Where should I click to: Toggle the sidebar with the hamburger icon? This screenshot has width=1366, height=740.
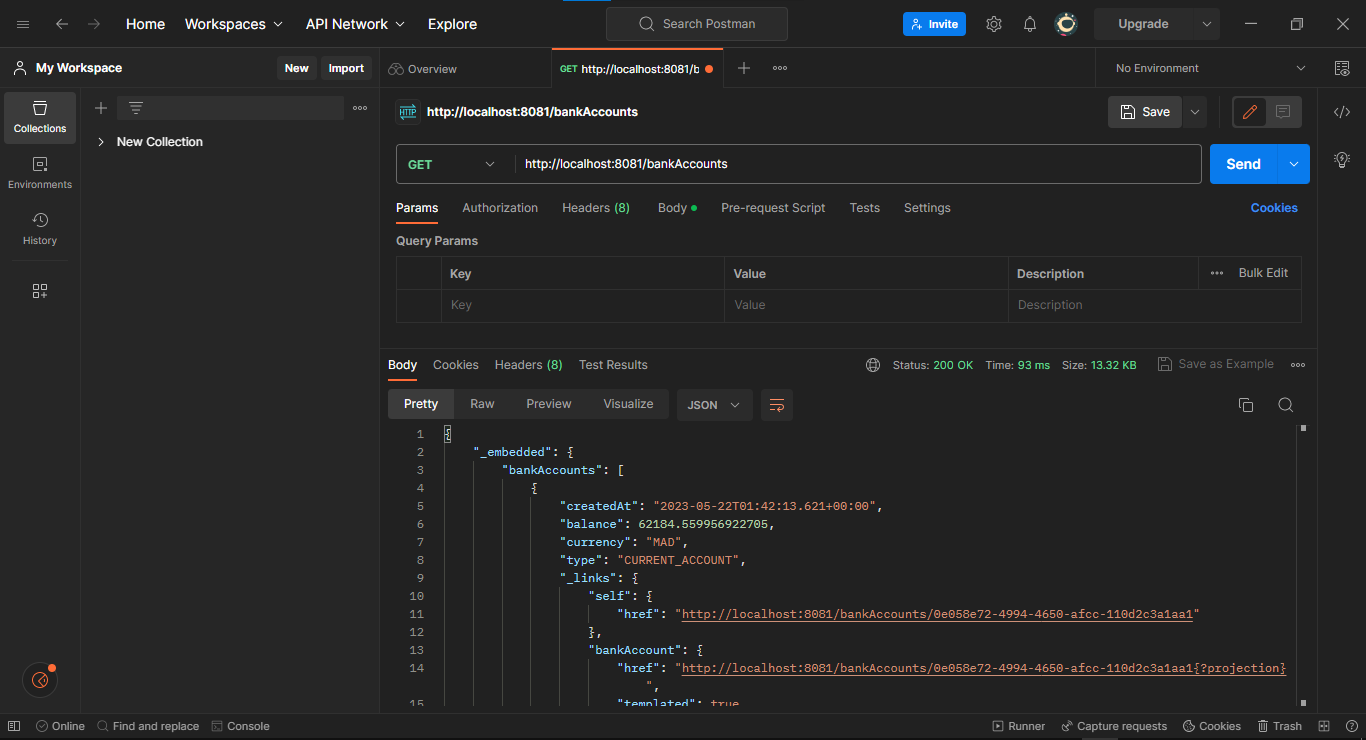tap(22, 23)
